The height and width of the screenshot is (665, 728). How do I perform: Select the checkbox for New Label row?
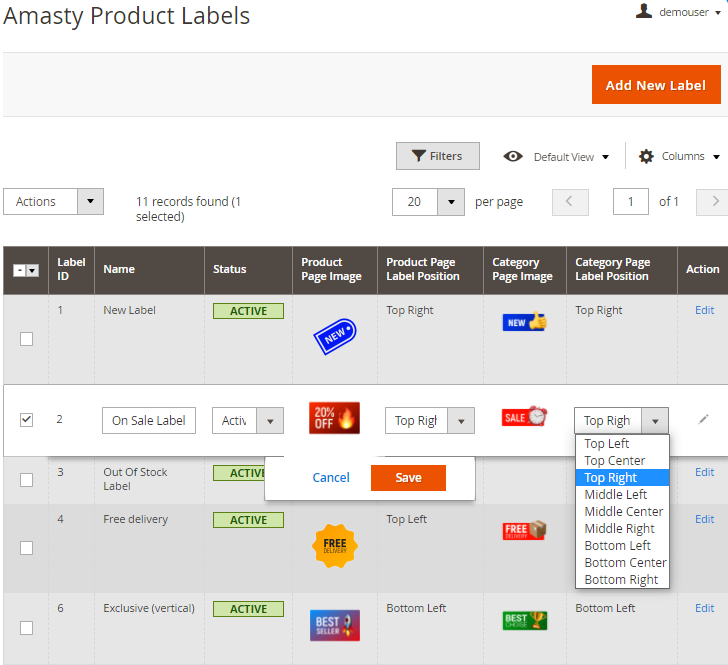27,339
